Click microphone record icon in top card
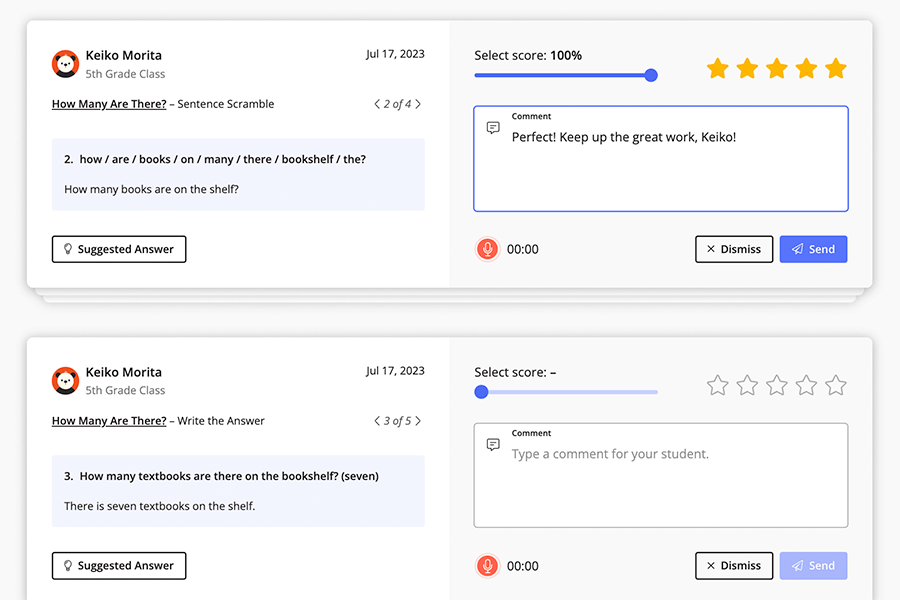This screenshot has width=900, height=600. click(487, 249)
